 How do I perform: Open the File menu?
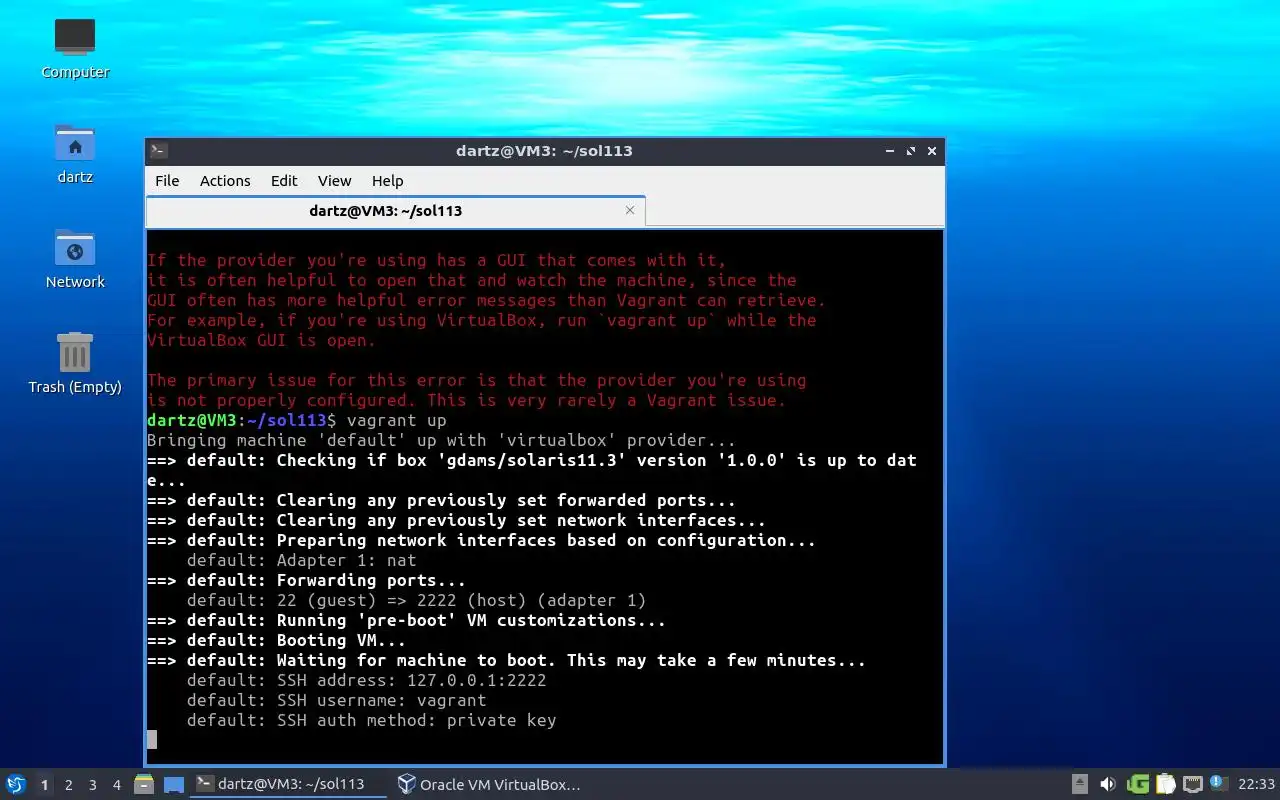pyautogui.click(x=167, y=181)
